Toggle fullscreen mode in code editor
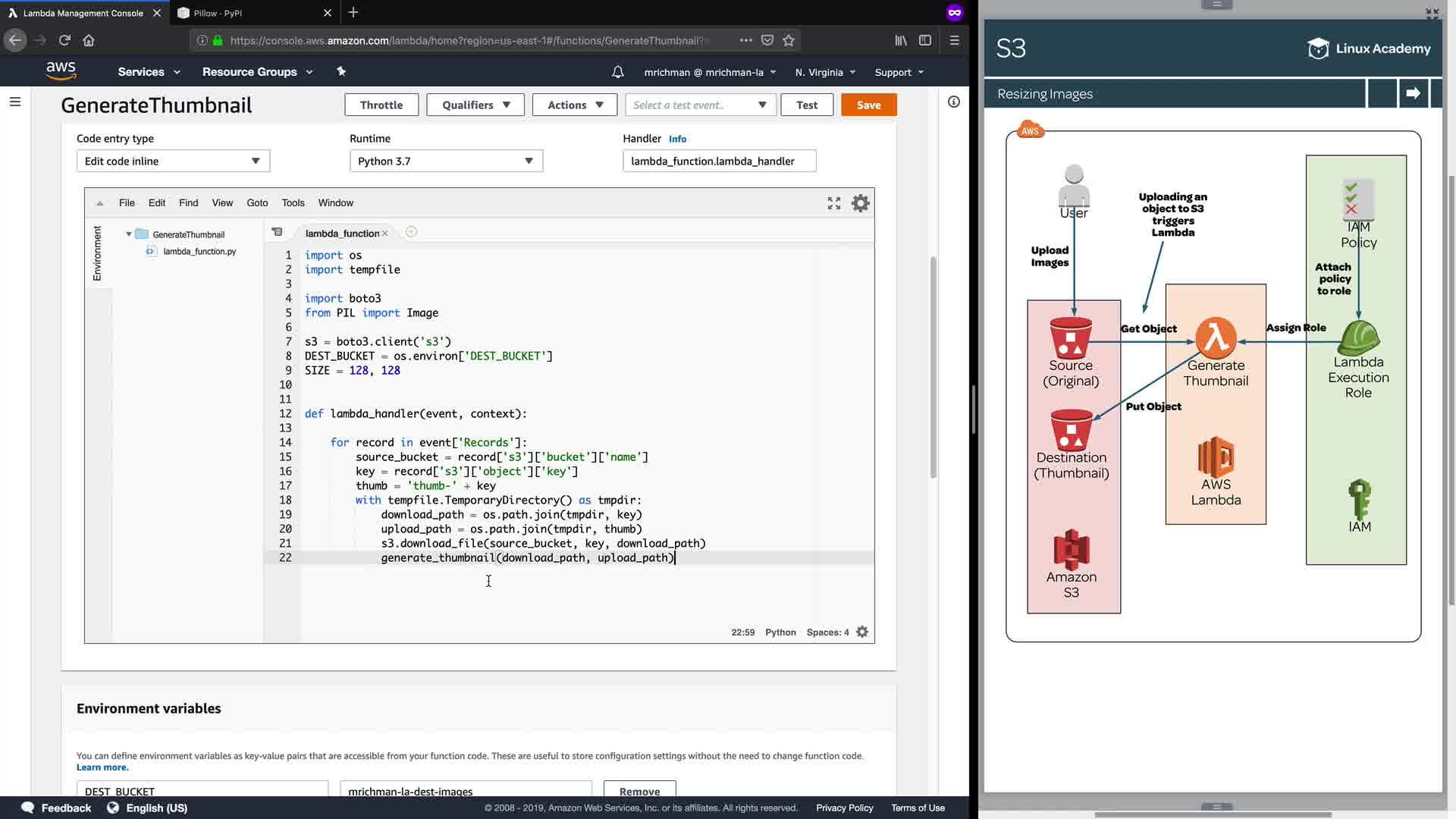 click(834, 203)
